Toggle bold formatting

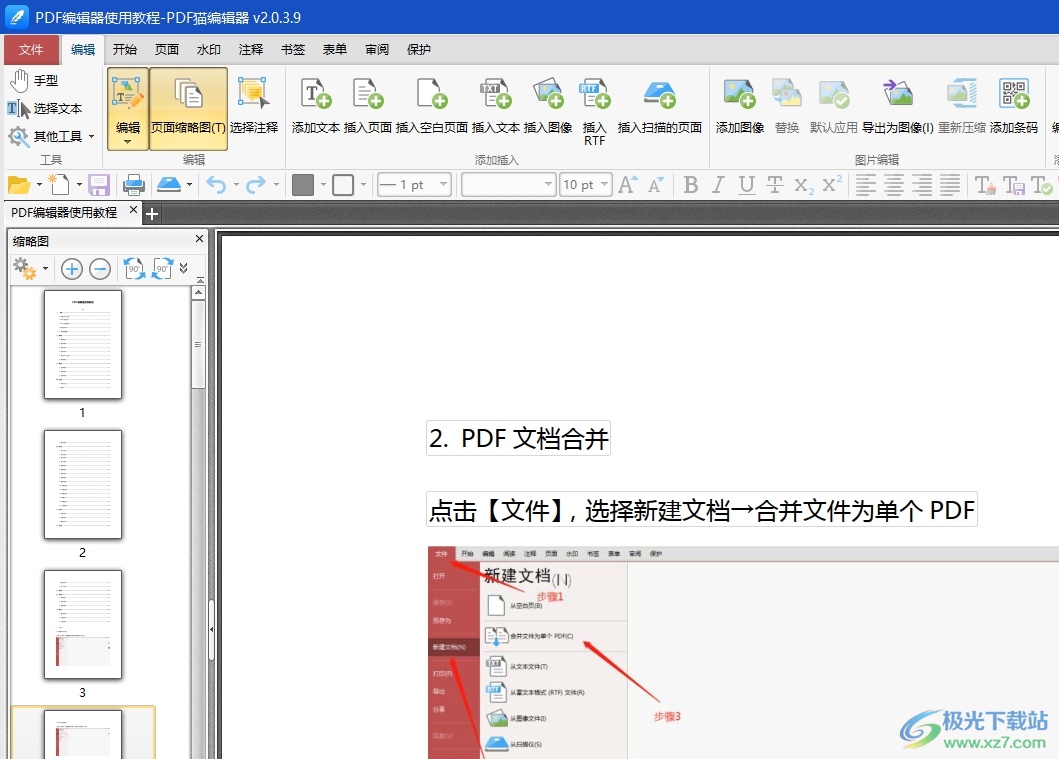pyautogui.click(x=690, y=184)
